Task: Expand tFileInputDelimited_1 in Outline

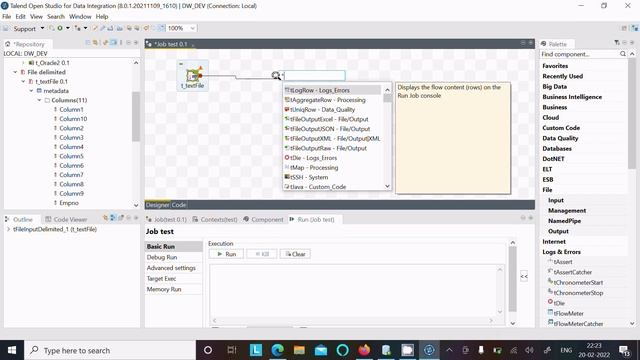Action: point(8,229)
